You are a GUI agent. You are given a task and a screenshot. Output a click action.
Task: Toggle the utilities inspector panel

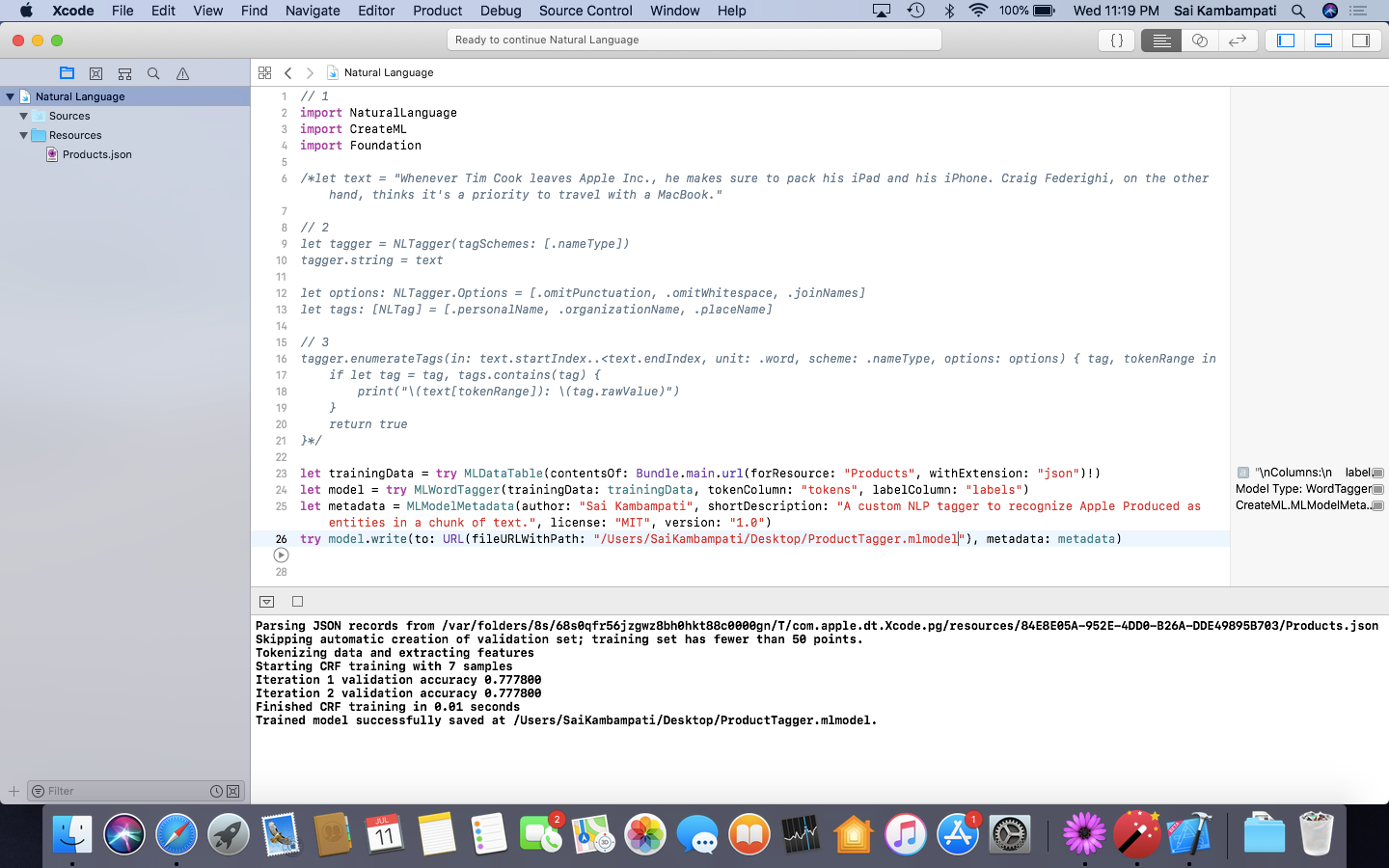pos(1361,40)
